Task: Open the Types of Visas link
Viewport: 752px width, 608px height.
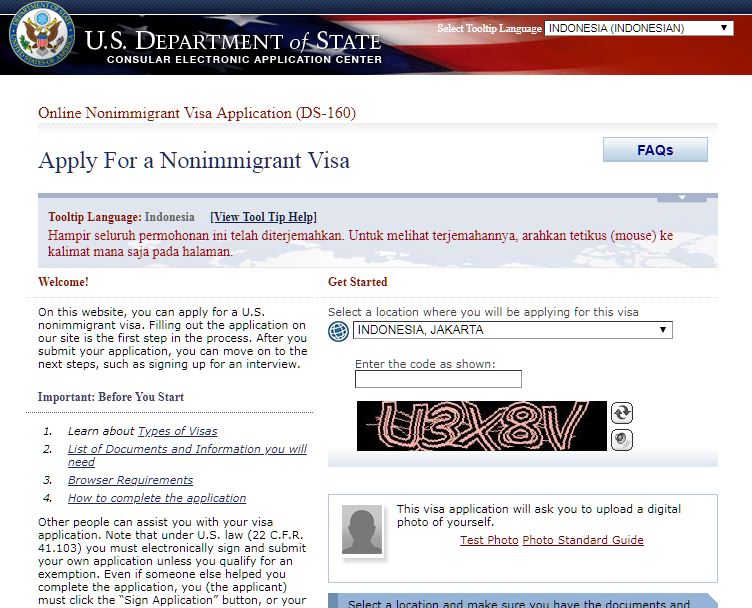Action: (177, 431)
